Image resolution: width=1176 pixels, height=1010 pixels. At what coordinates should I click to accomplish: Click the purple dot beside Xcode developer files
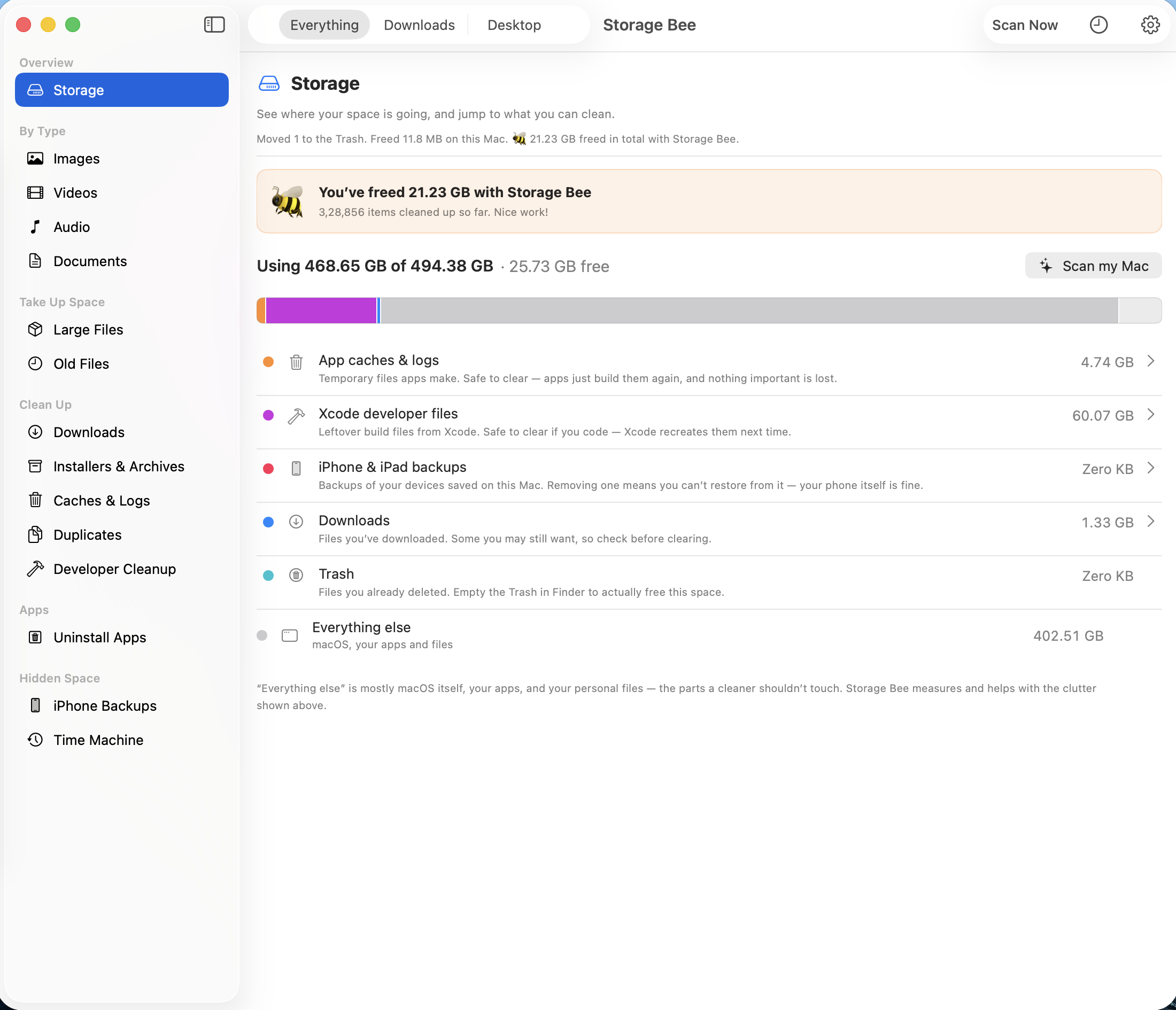268,415
